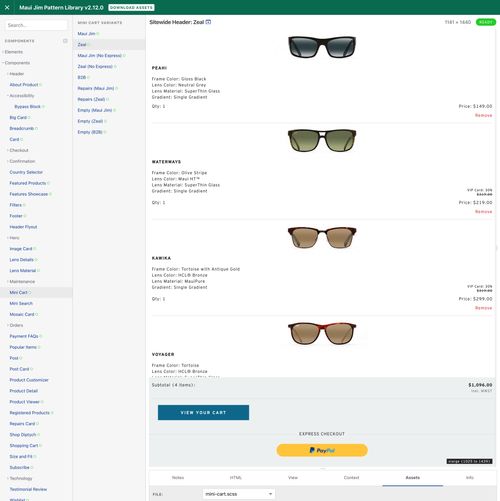Remove the Waterways item from cart
The width and height of the screenshot is (500, 501).
click(x=483, y=212)
